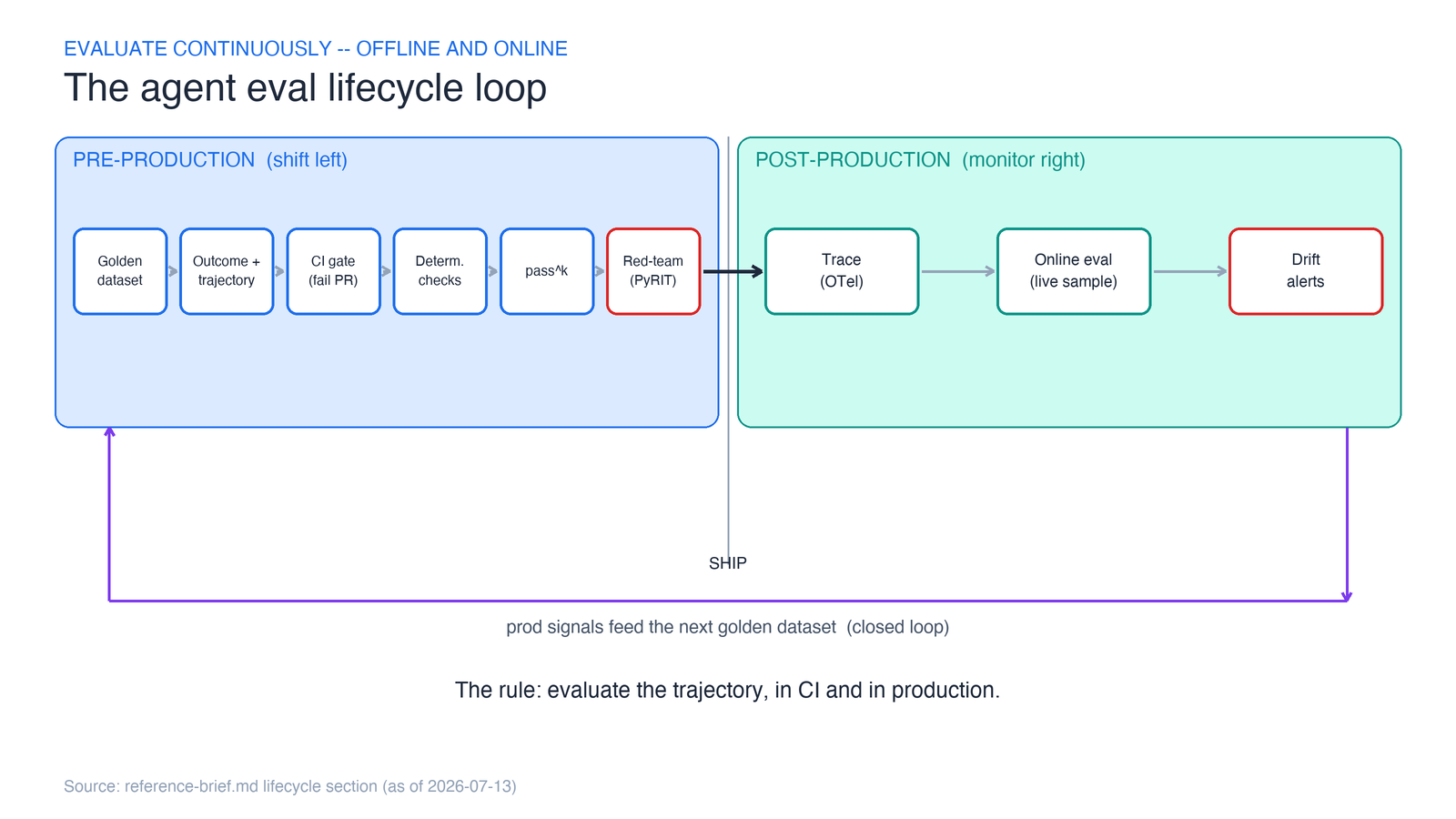
Task: Select the Online eval (live sample) box
Action: click(x=1074, y=271)
